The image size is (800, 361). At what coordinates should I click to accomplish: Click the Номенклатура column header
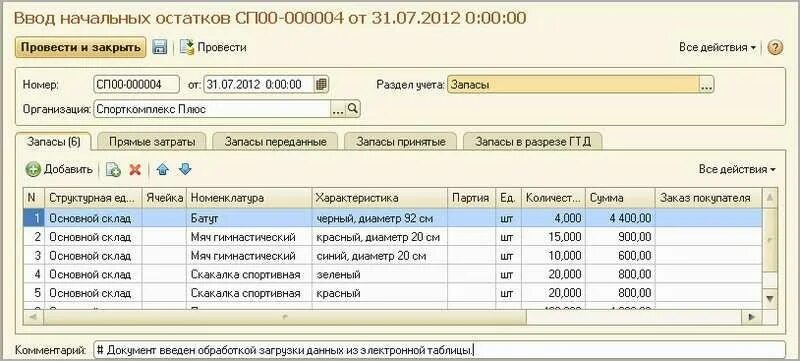[249, 198]
